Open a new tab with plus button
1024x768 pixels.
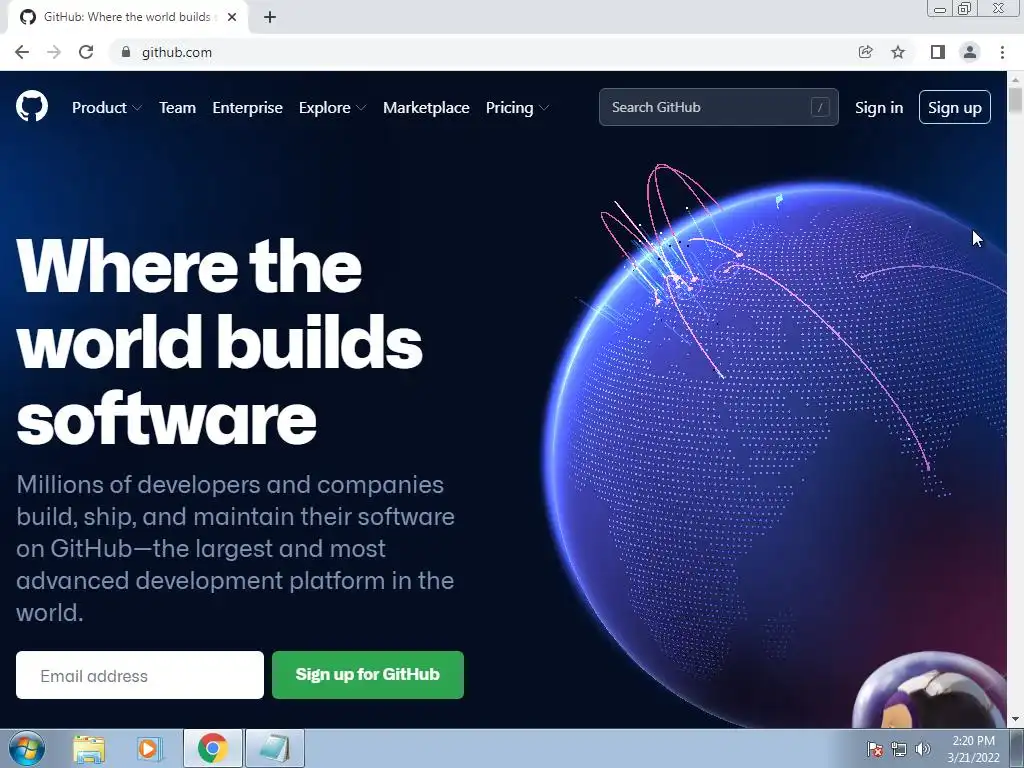270,17
